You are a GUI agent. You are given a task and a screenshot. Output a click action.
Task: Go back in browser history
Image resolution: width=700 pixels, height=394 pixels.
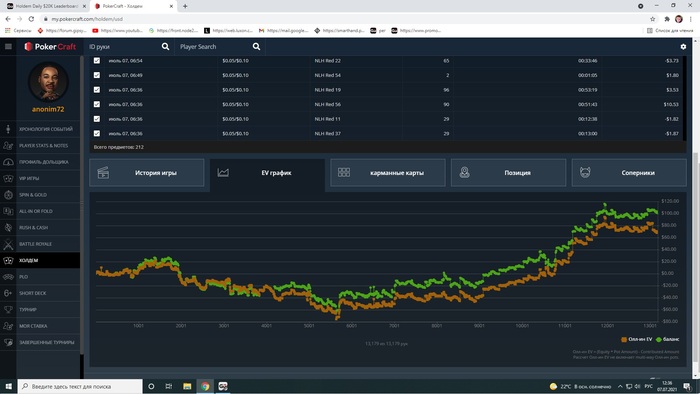(8, 19)
